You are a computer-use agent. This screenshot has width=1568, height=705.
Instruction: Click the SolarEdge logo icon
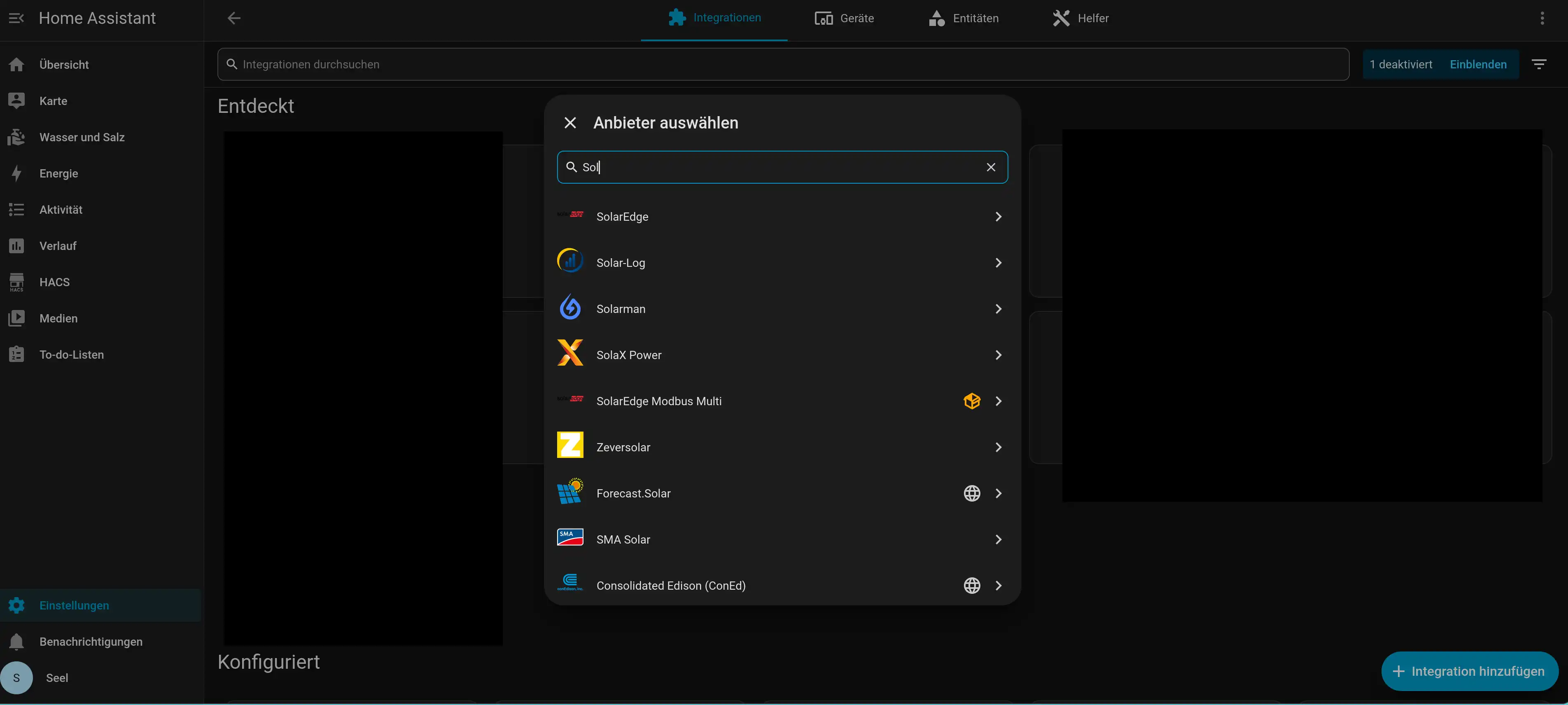click(570, 214)
